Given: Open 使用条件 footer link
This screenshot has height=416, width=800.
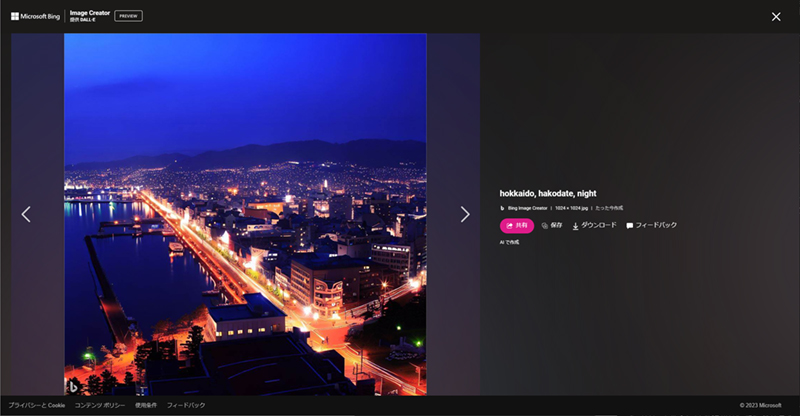Looking at the screenshot, I should click(146, 405).
